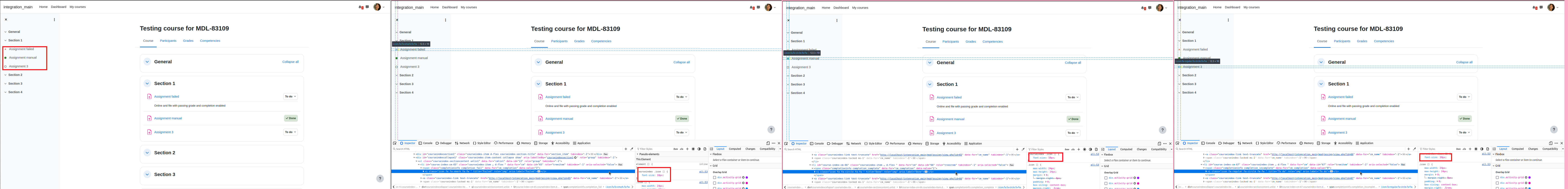Check first div.activity-grid overlay checkbox in third screenshot
Viewport: 1568px width, 189px height.
coord(1106,178)
